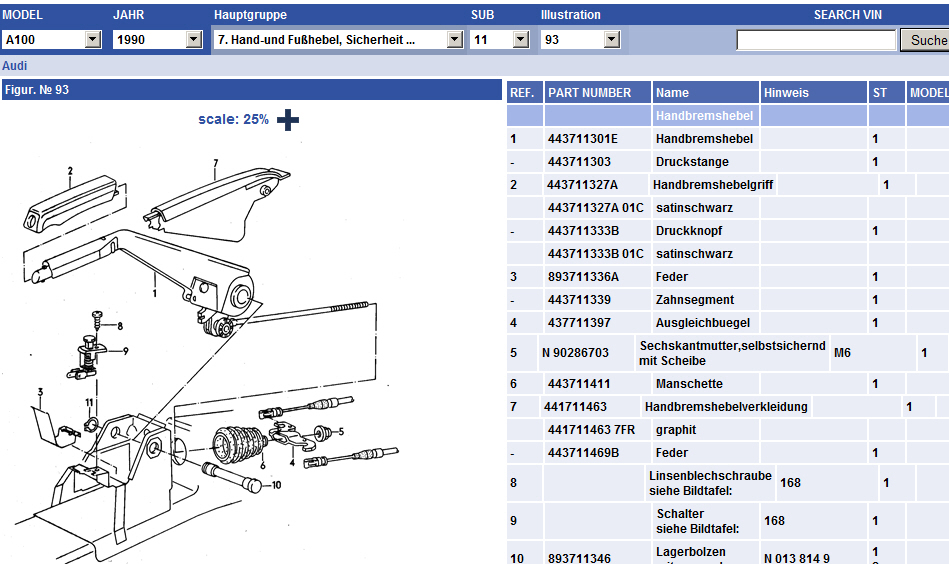Viewport: 949px width, 564px height.
Task: Click the Handbremshebel group header row
Action: click(704, 116)
